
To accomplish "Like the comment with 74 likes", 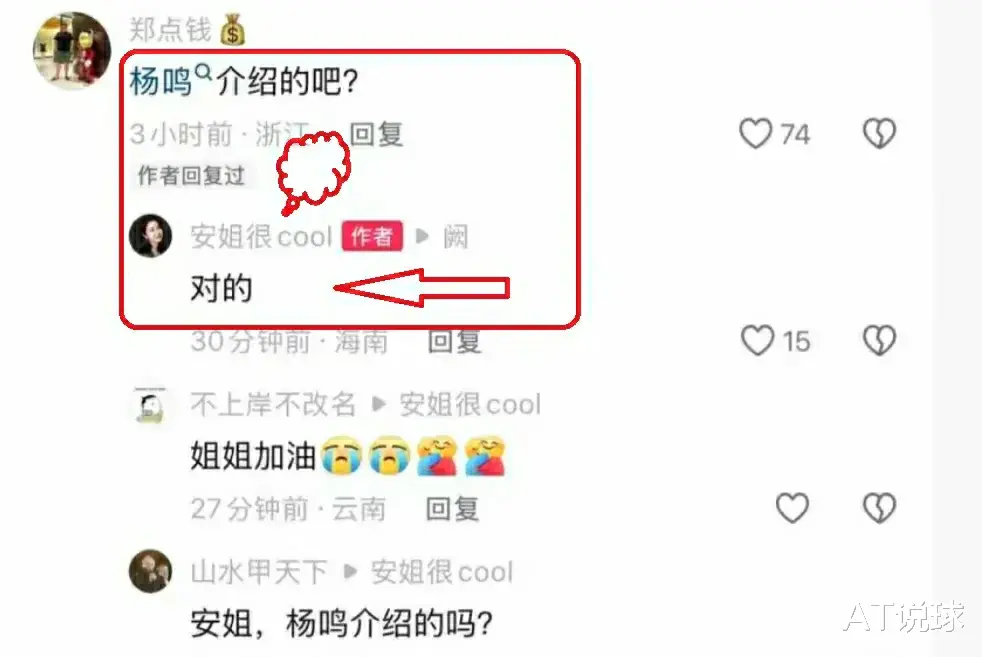I will (755, 133).
